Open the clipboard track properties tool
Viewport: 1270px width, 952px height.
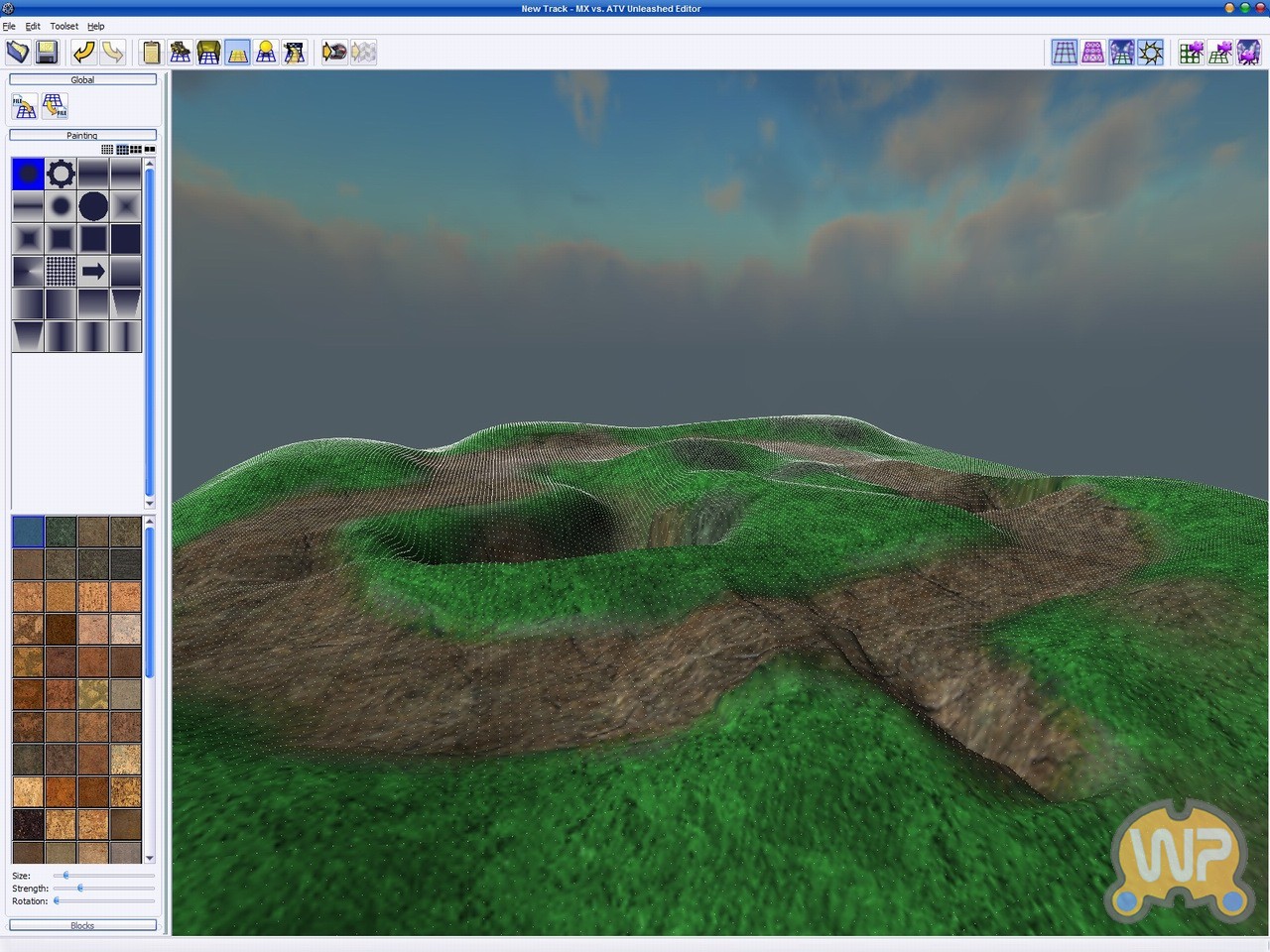pos(151,53)
